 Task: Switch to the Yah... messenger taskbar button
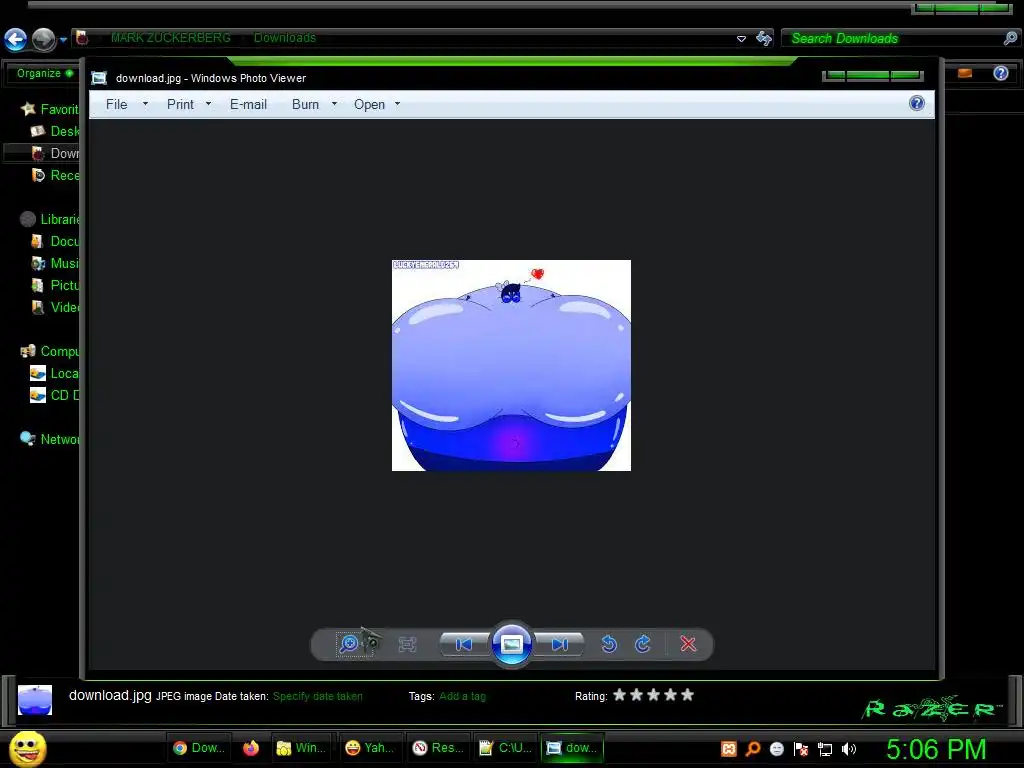point(369,748)
